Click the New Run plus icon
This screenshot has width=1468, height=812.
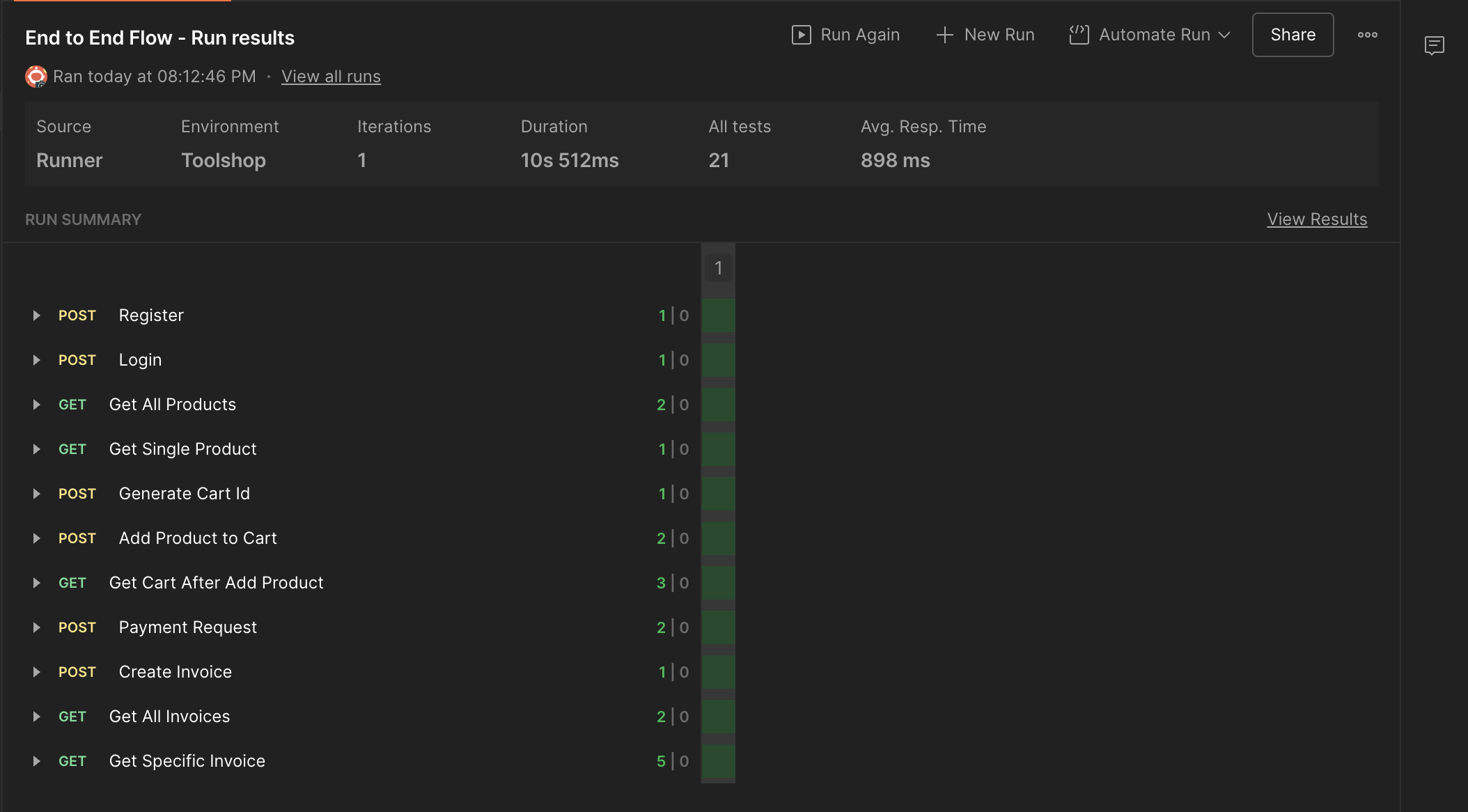(944, 35)
